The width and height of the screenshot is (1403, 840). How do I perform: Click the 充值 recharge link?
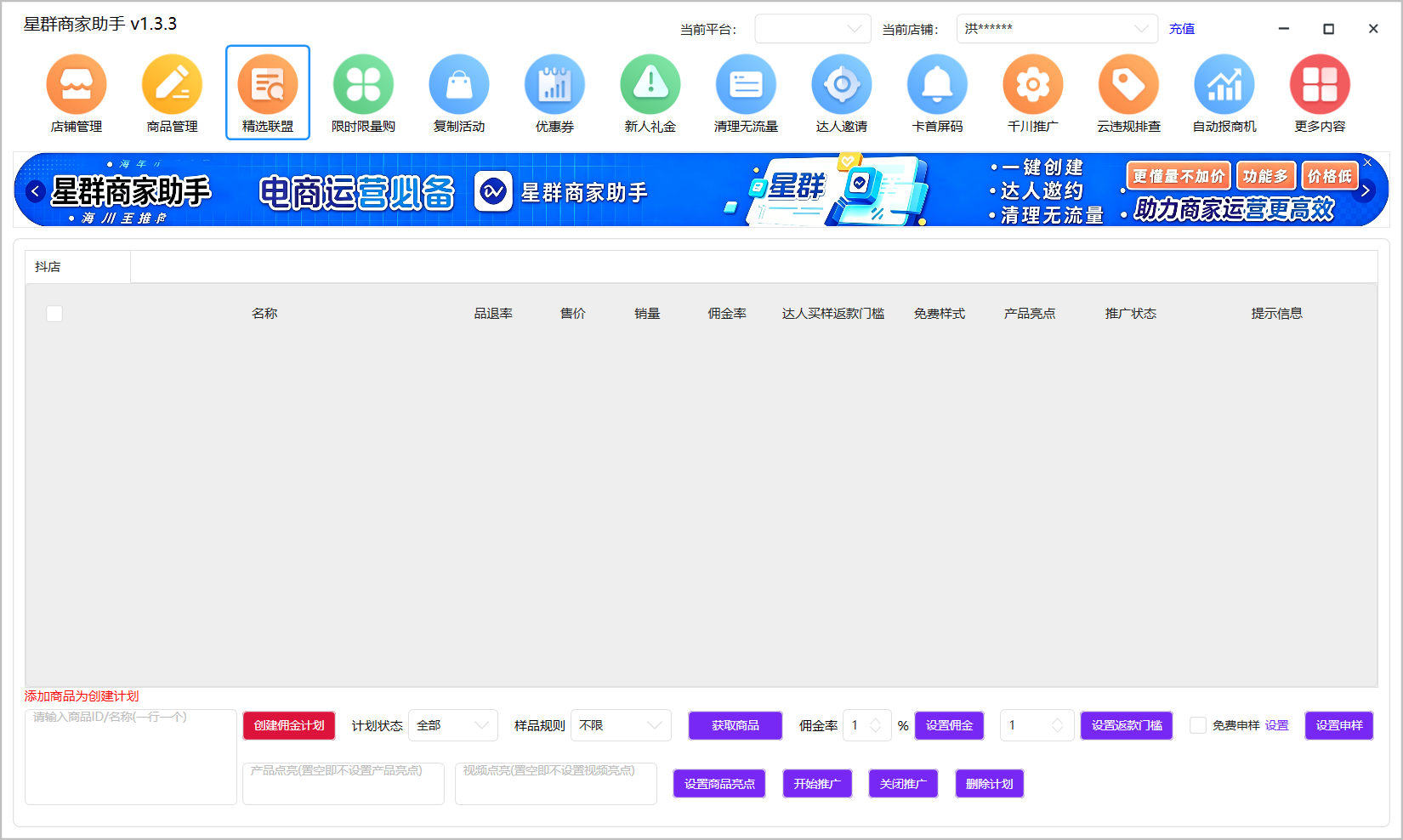click(x=1182, y=29)
